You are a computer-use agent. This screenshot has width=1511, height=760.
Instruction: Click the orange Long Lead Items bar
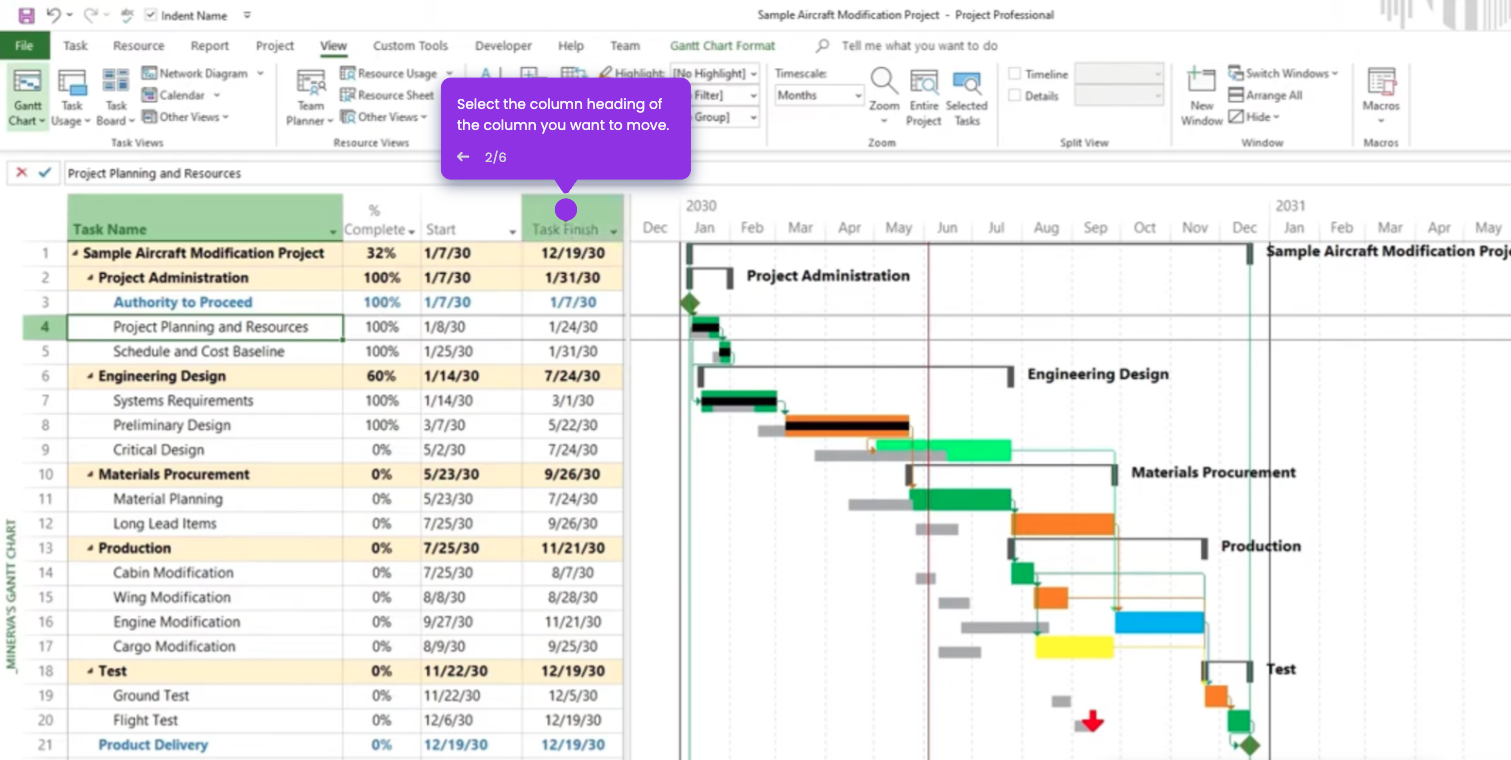(1062, 524)
